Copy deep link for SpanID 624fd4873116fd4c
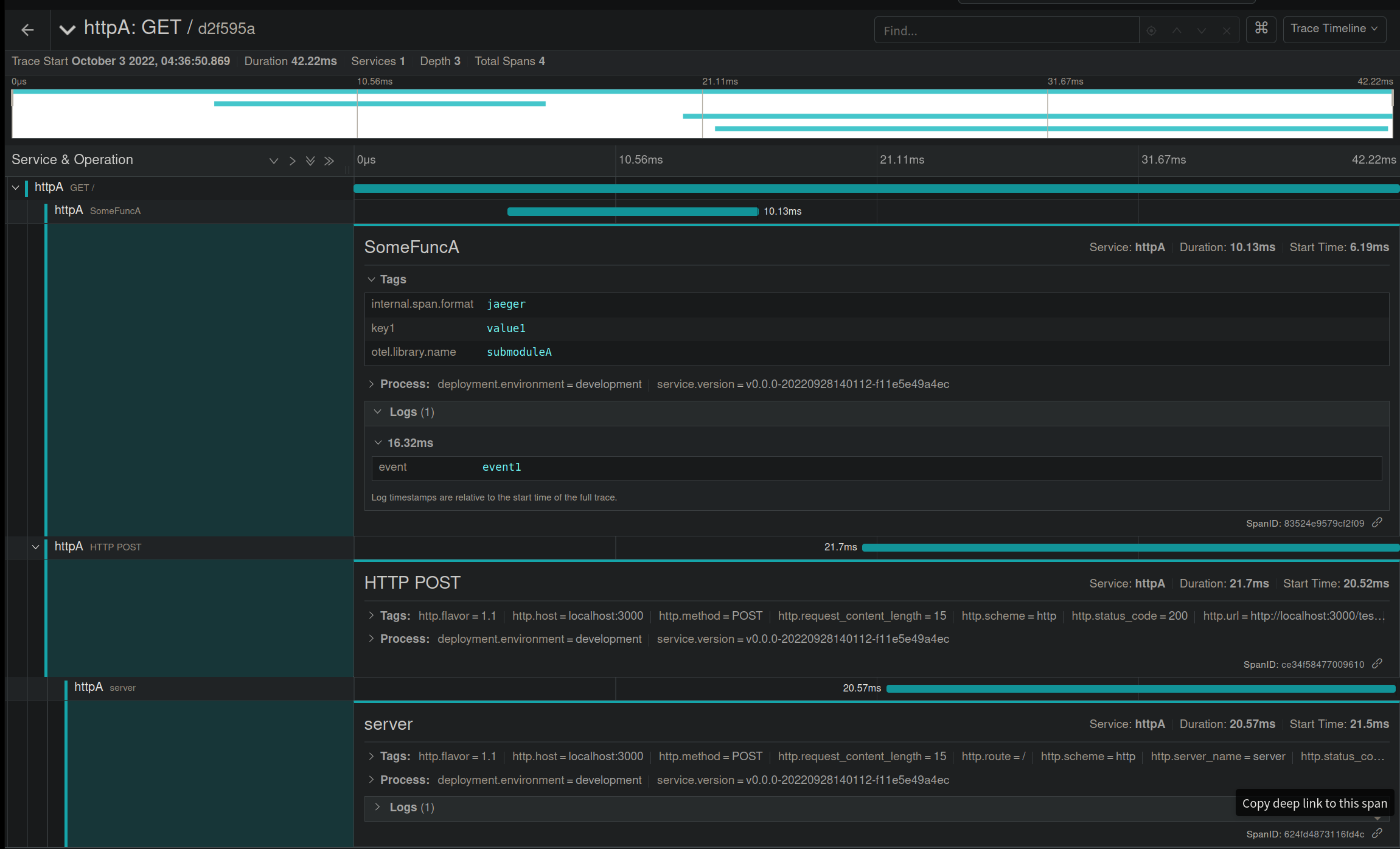This screenshot has width=1400, height=849. point(1377,834)
